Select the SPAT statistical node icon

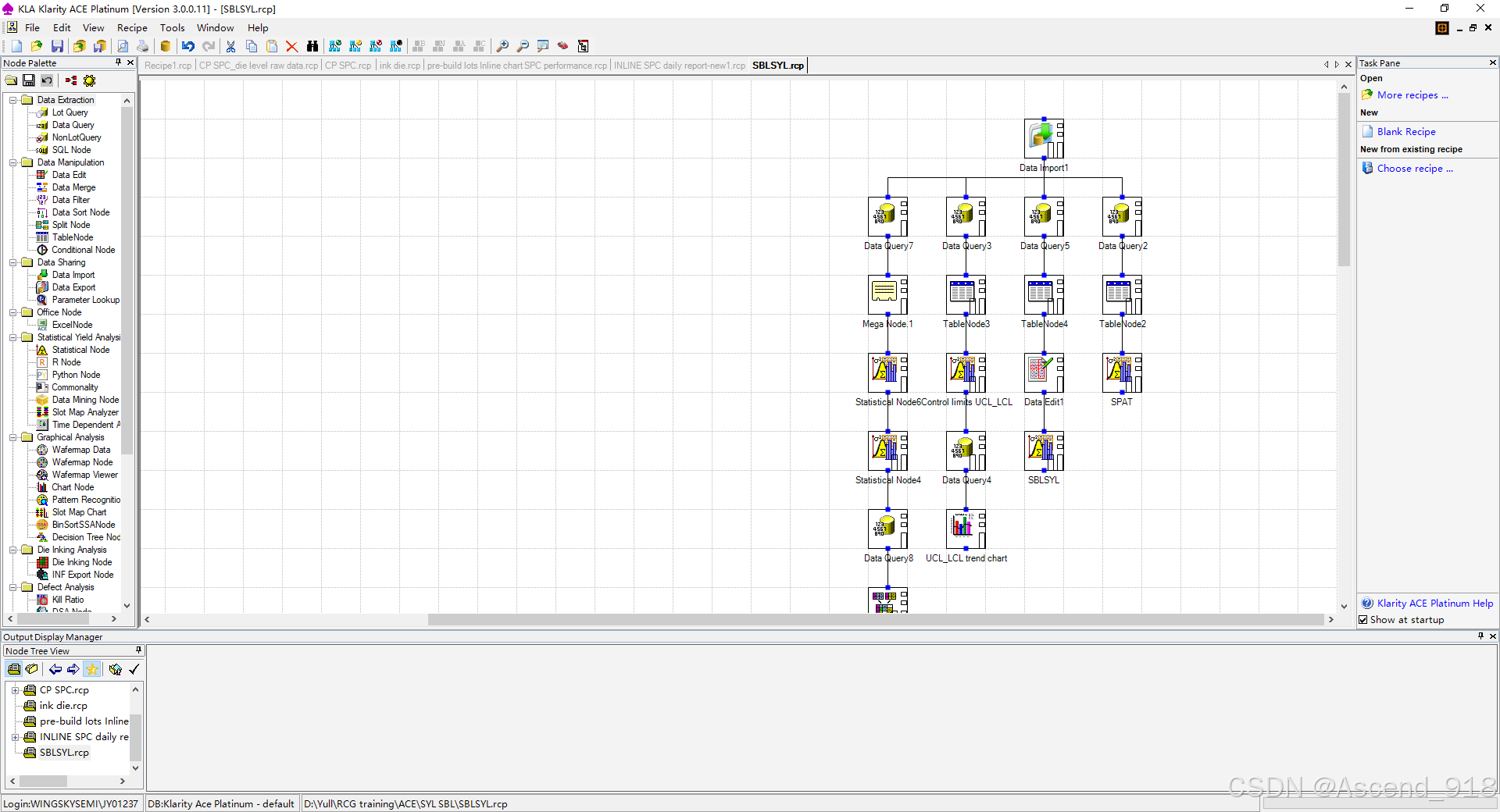[x=1122, y=373]
